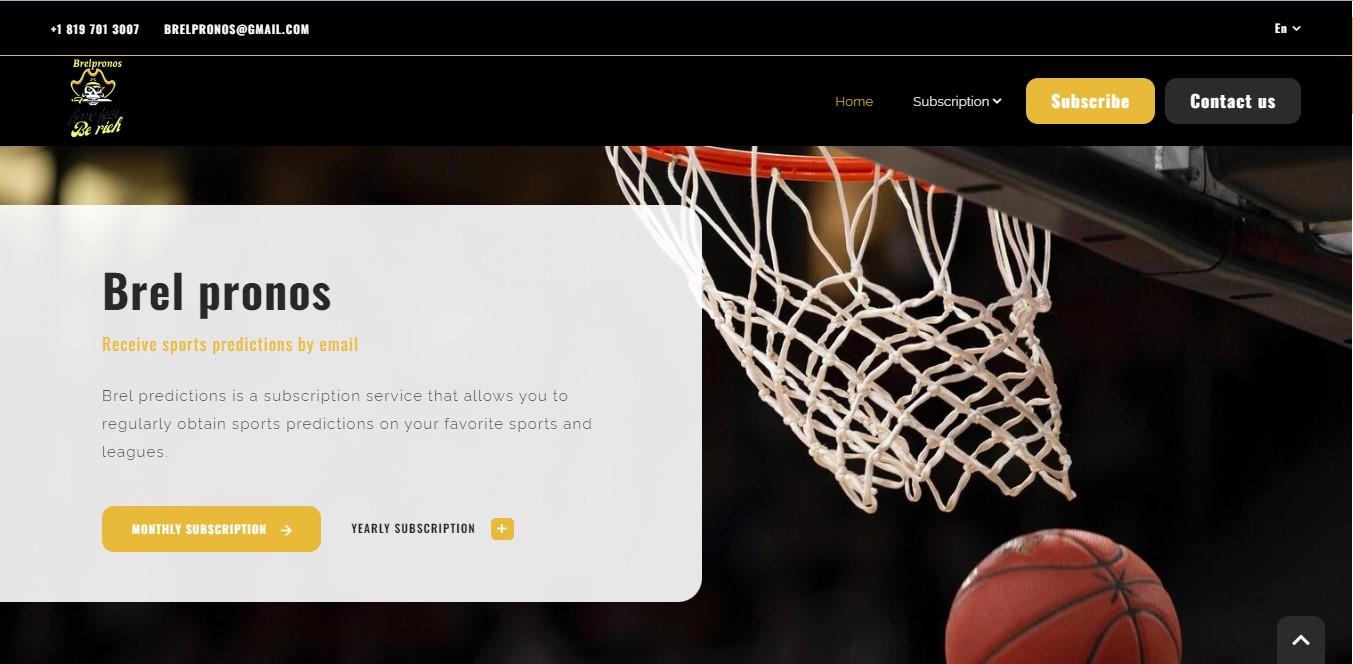Screen dimensions: 1353x664
Task: Open the En language selector
Action: 1287,29
